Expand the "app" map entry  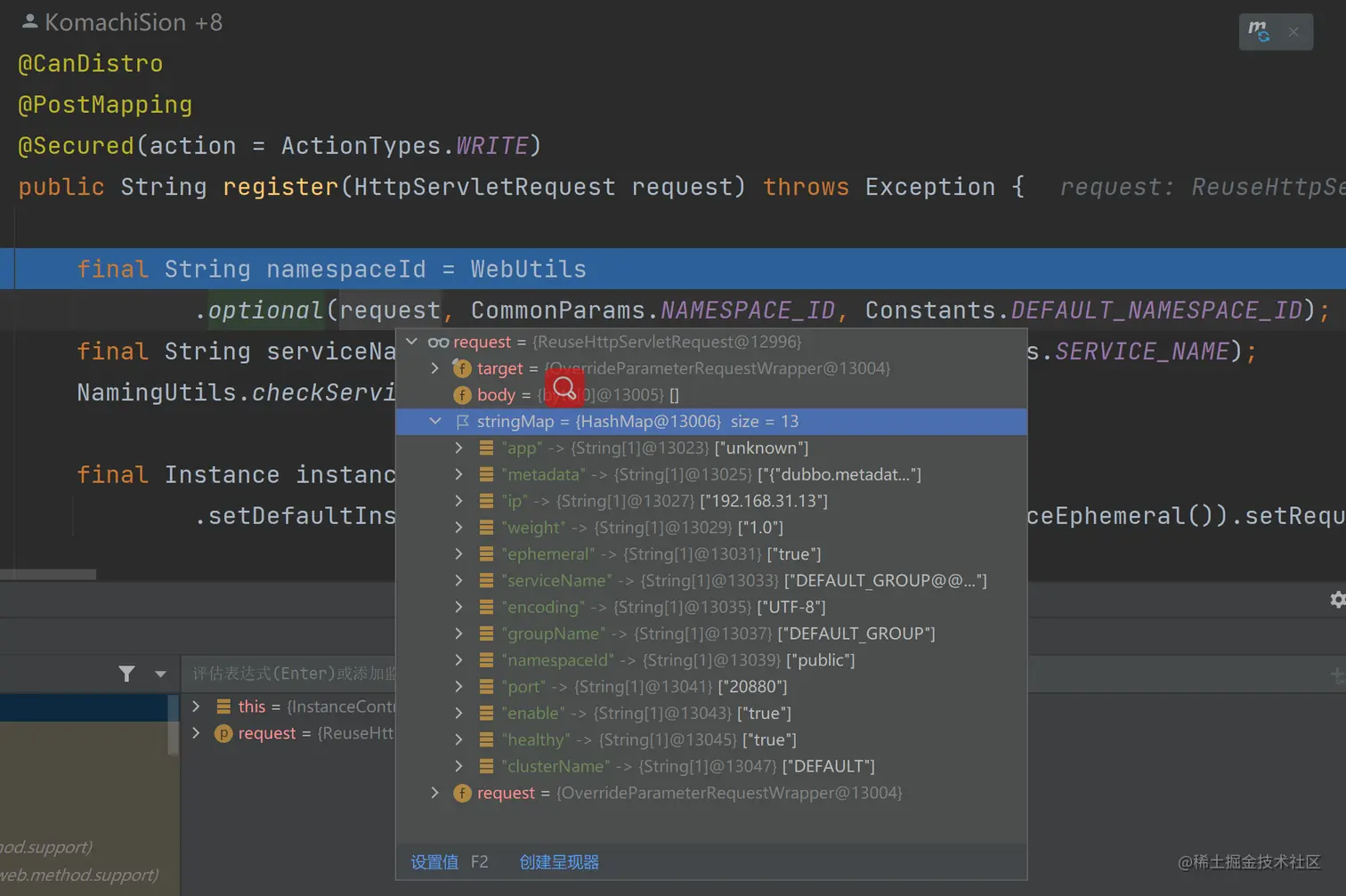458,448
